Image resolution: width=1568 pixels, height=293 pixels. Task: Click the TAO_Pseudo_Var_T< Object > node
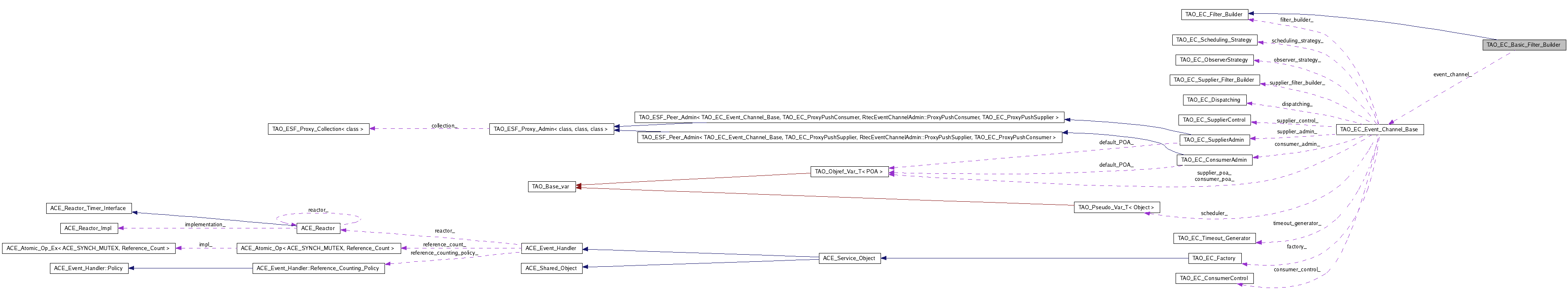[1116, 207]
